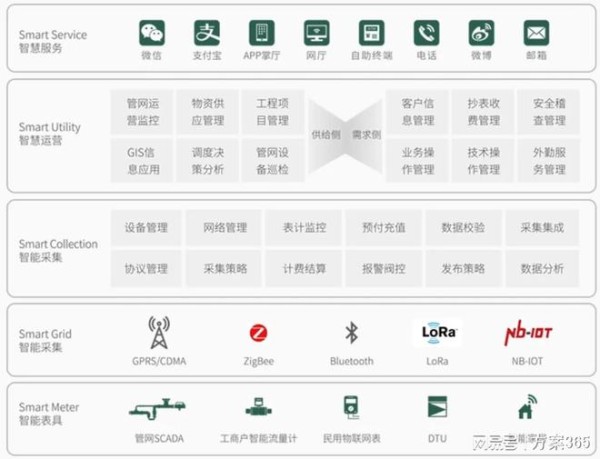Select the 自助终端 kiosk icon
Image resolution: width=600 pixels, height=459 pixels.
372,33
